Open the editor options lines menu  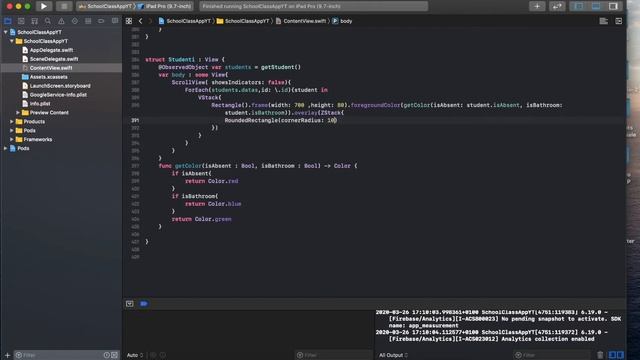click(x=603, y=21)
